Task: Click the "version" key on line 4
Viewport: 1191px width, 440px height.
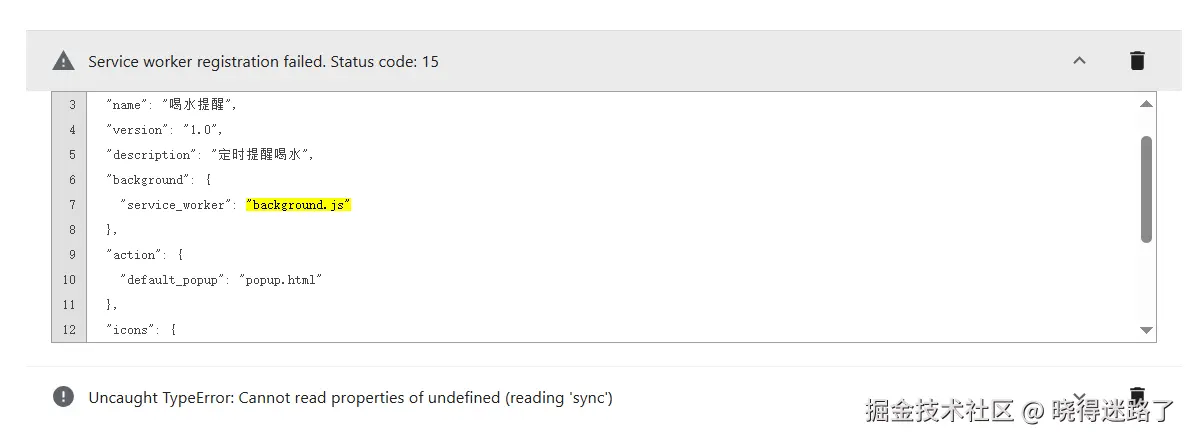Action: pos(138,130)
